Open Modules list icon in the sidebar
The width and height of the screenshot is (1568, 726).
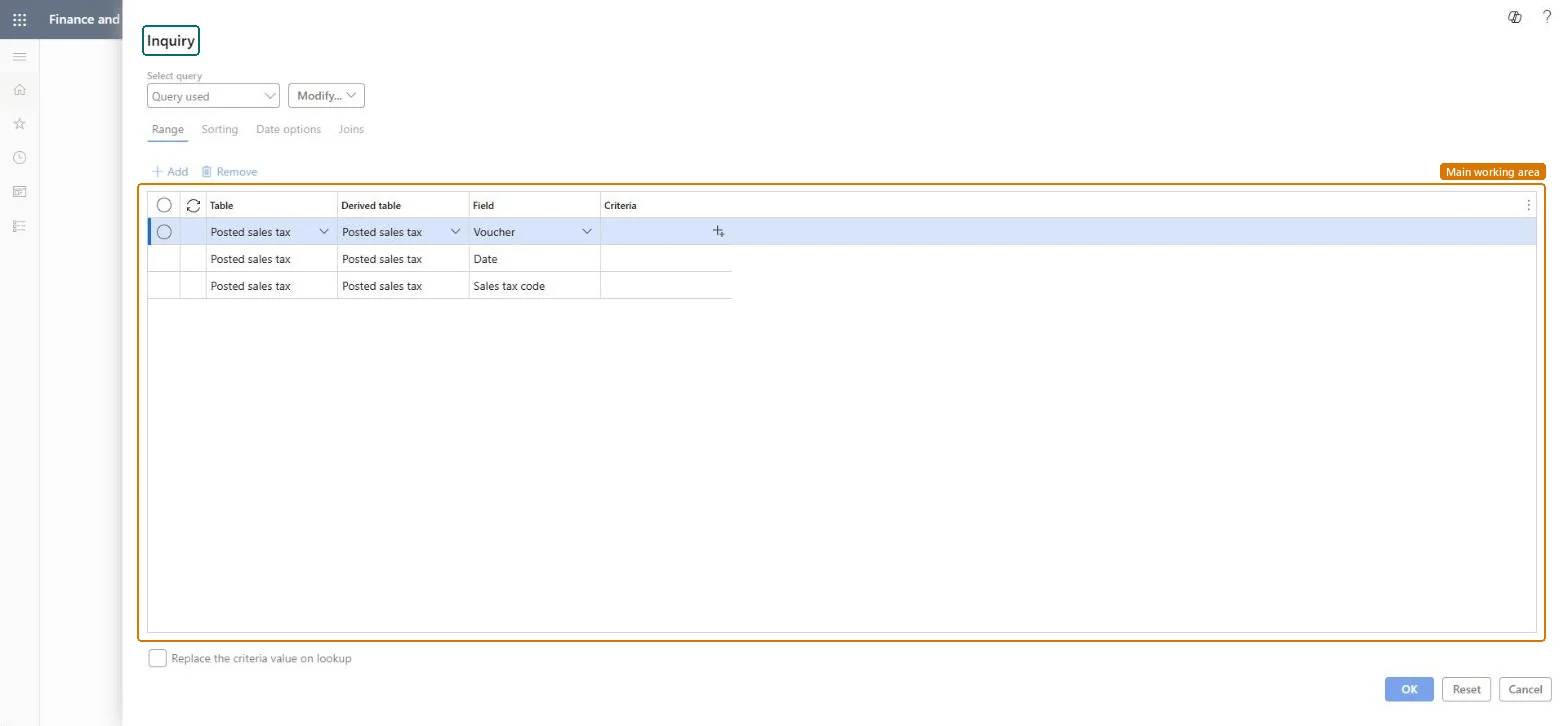click(19, 226)
